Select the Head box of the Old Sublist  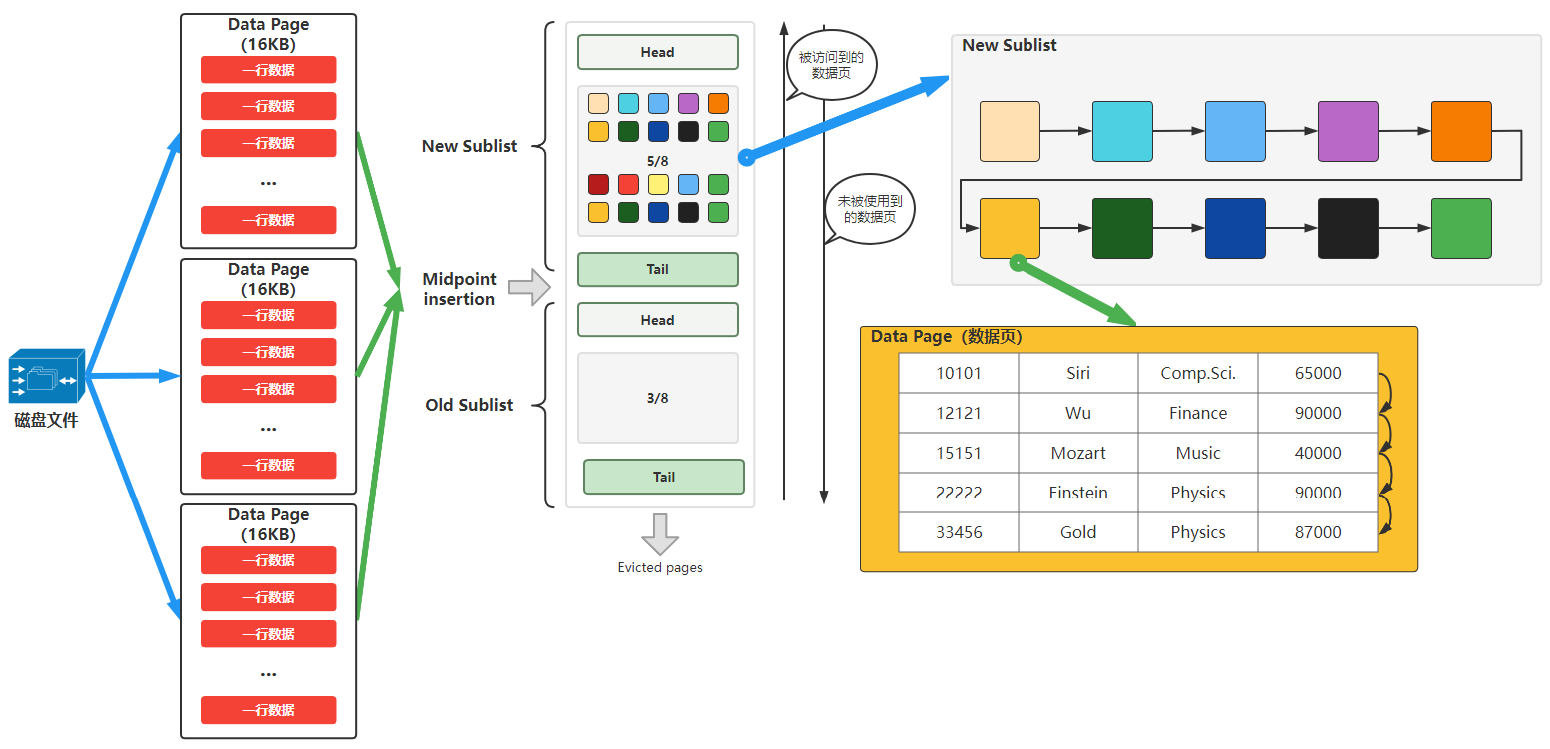(657, 320)
